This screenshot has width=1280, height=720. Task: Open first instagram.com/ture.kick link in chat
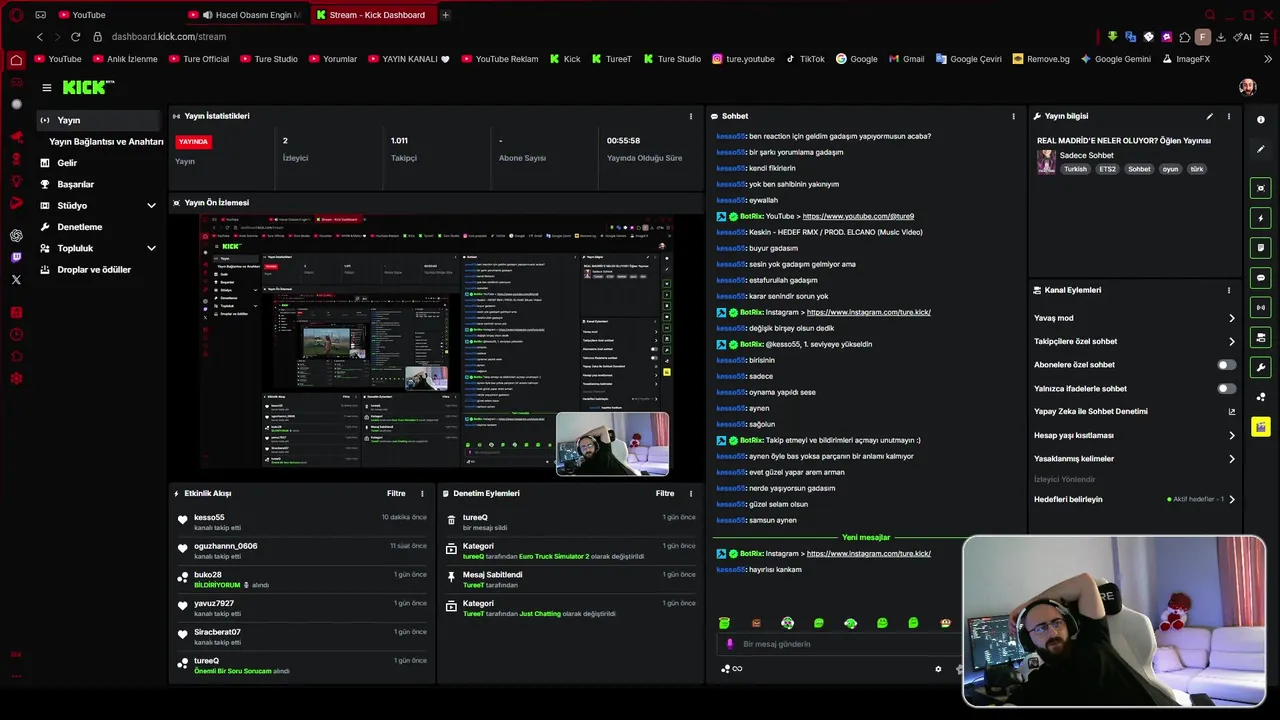pyautogui.click(x=868, y=312)
